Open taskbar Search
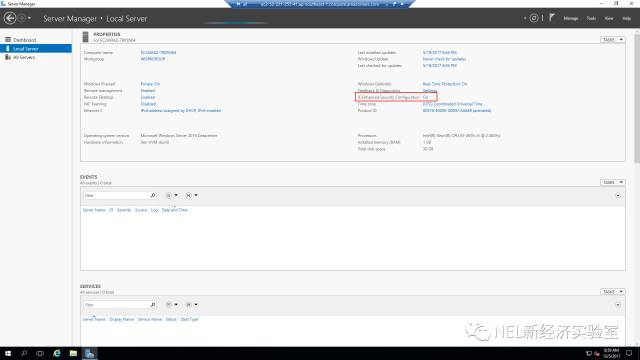The width and height of the screenshot is (640, 360). 24,353
